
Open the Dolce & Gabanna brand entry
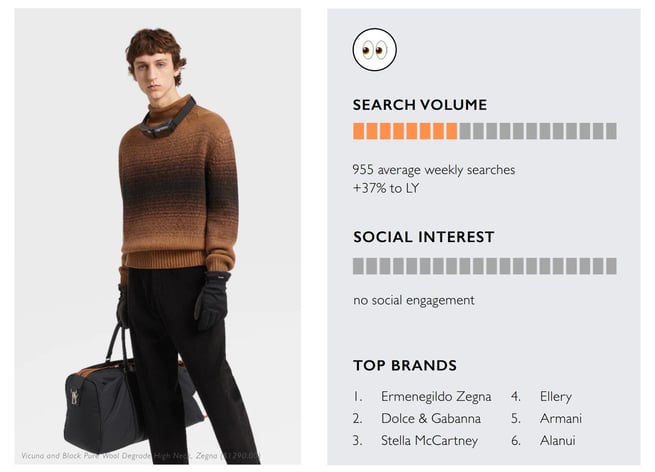(431, 419)
